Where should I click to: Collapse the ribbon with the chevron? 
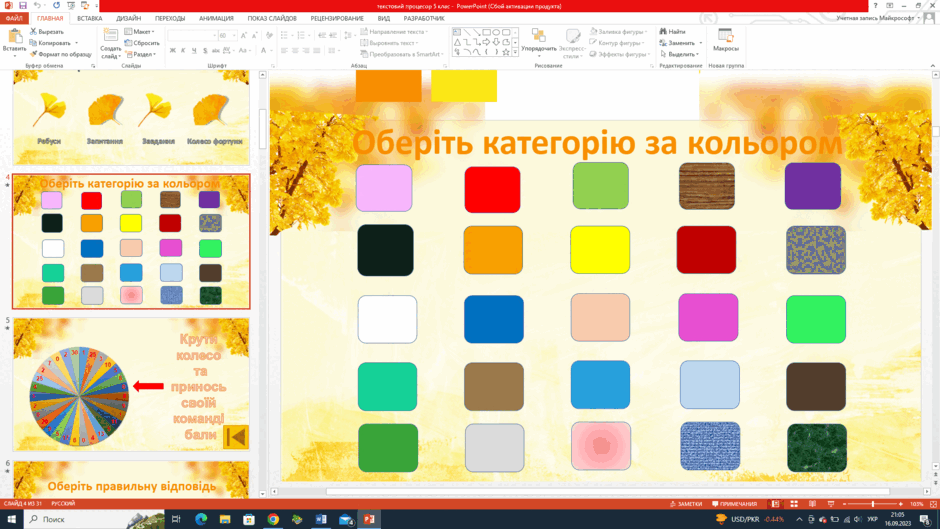click(932, 65)
